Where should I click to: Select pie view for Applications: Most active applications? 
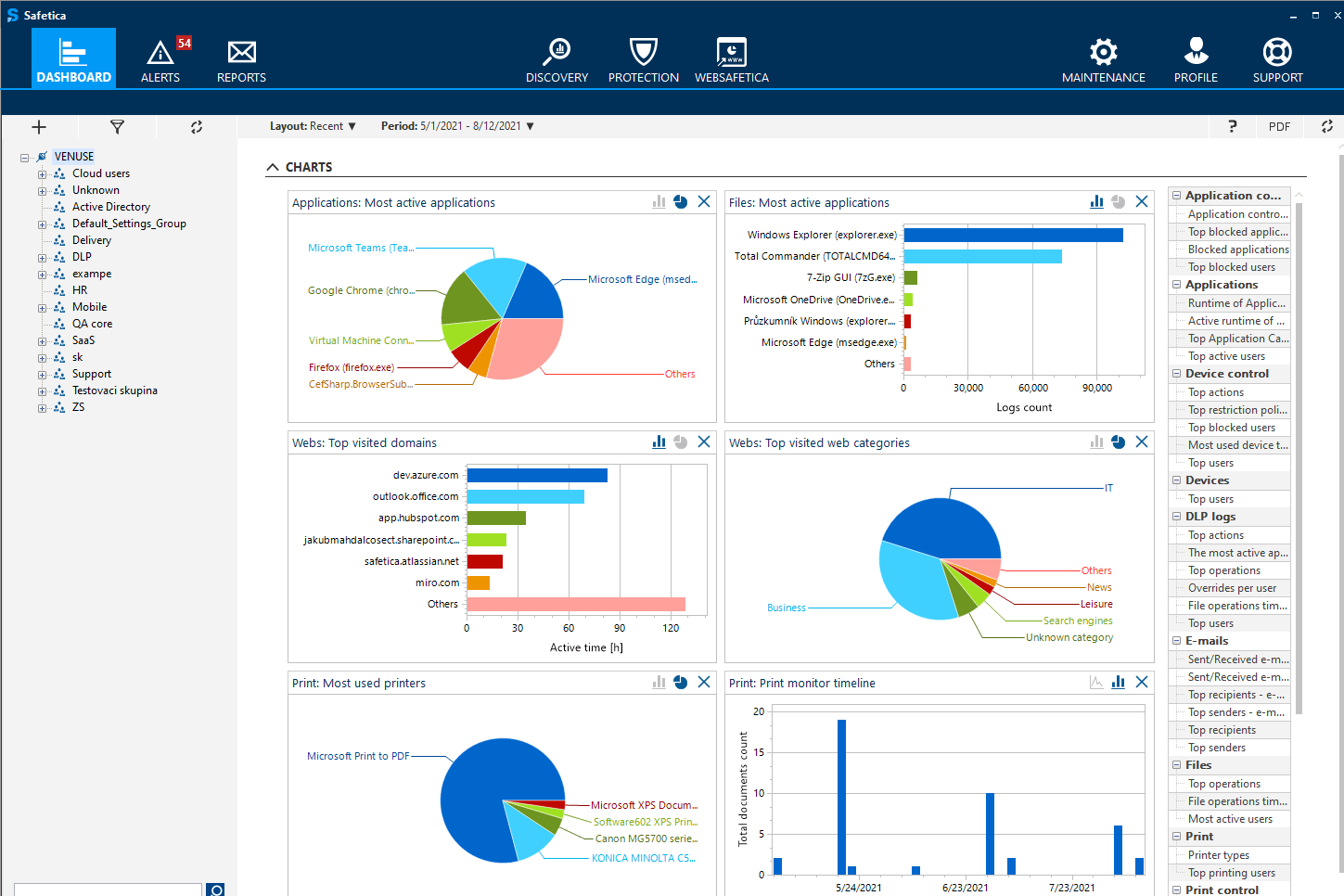(681, 201)
